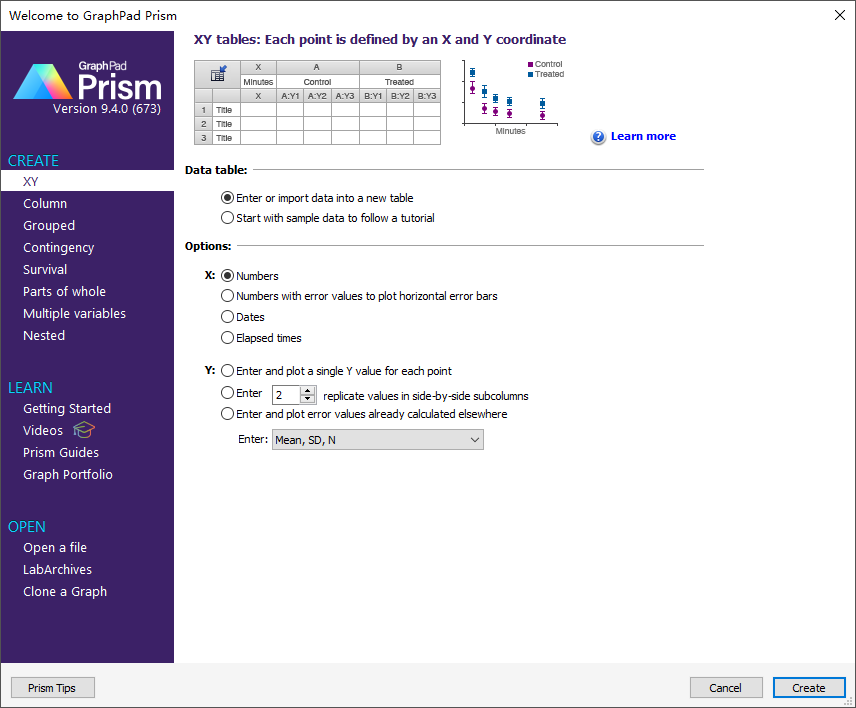Click the Learn more help question-mark icon
The image size is (856, 708).
click(598, 137)
